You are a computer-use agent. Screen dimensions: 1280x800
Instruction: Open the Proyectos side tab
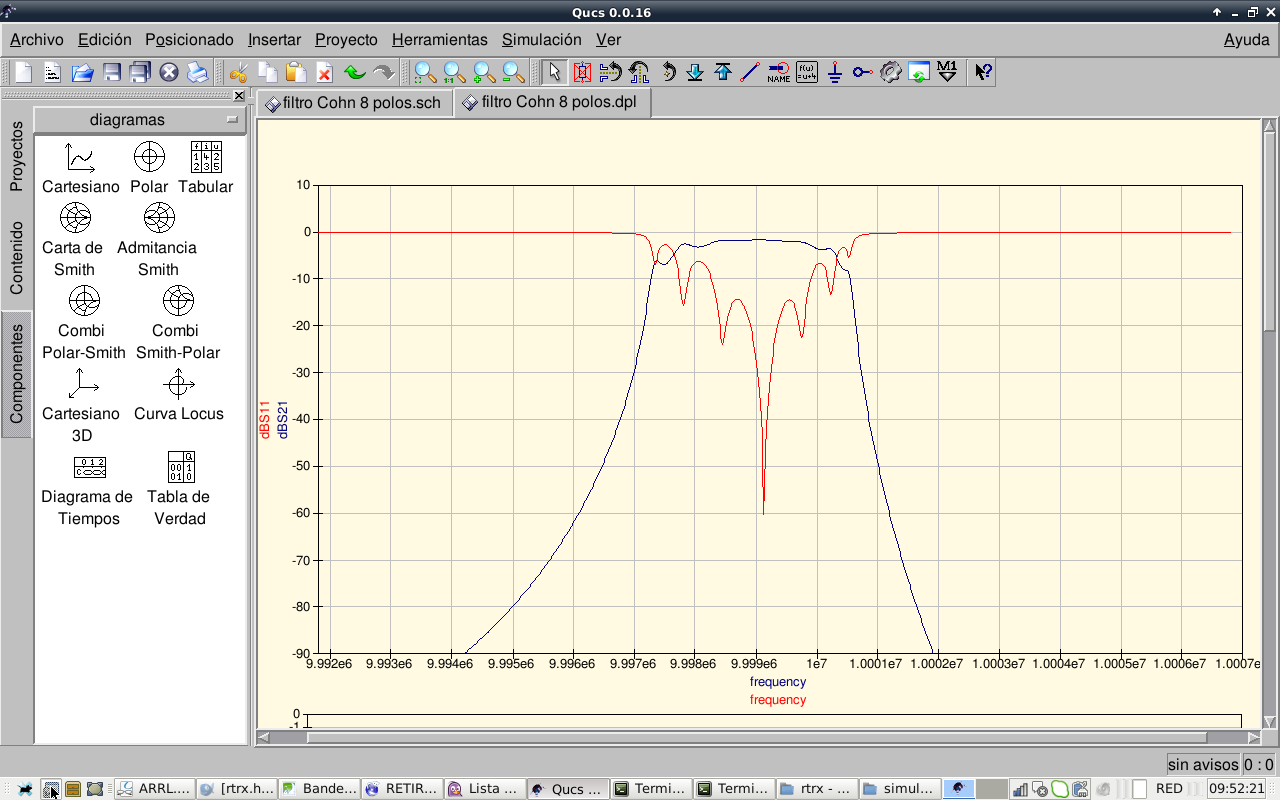tap(16, 156)
